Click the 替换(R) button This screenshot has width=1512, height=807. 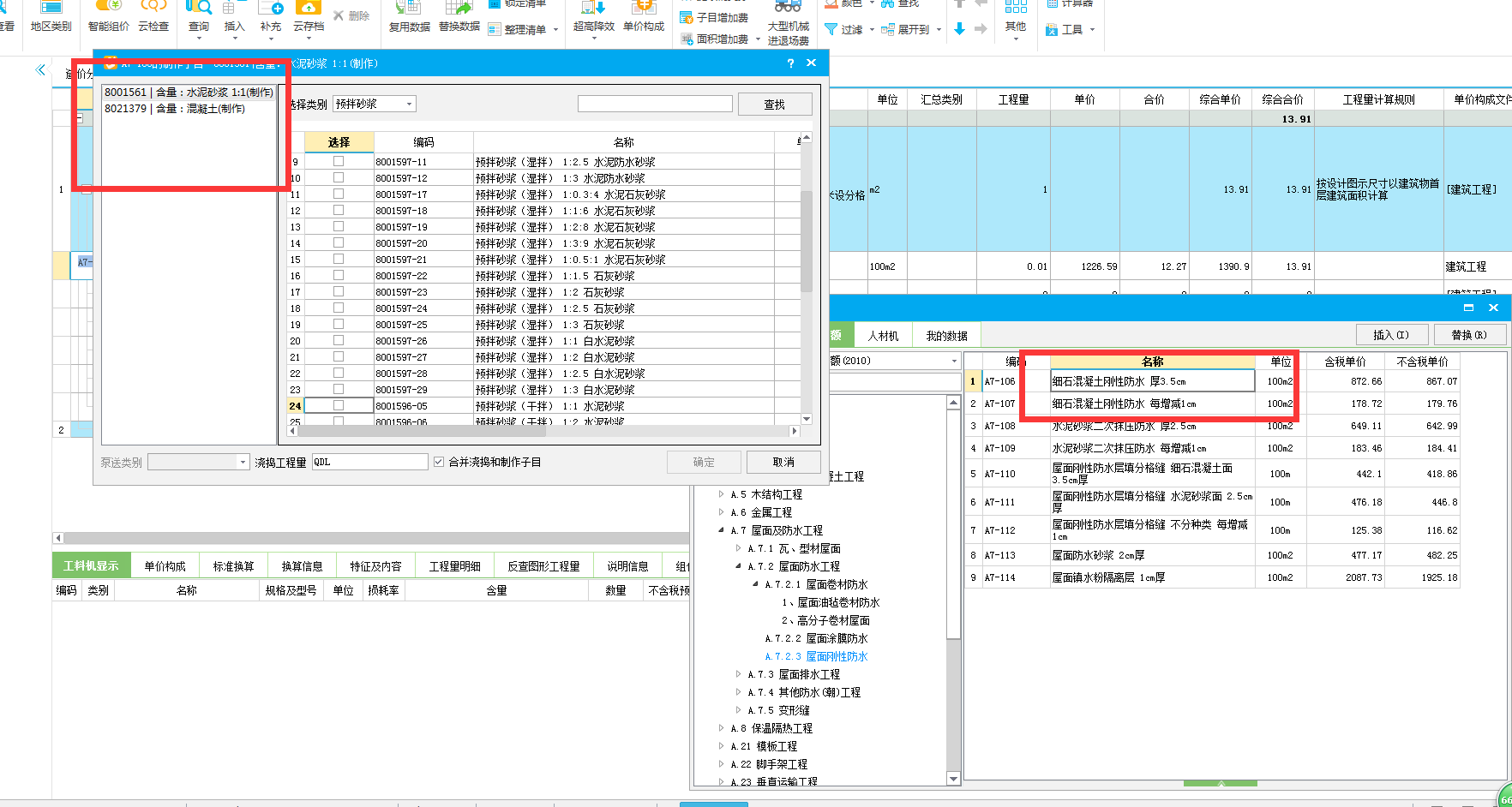click(x=1469, y=335)
